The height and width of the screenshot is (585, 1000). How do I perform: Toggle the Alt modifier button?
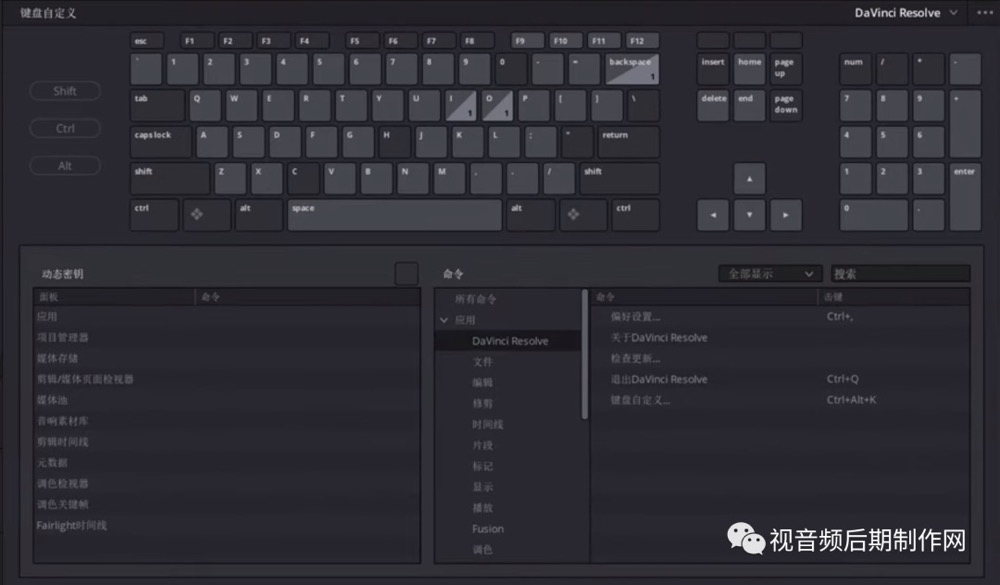pyautogui.click(x=65, y=166)
